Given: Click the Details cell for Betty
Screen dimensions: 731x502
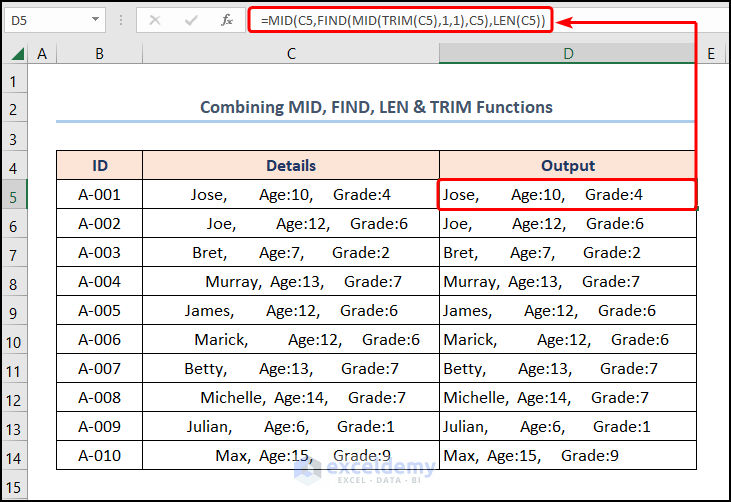Looking at the screenshot, I should point(291,368).
